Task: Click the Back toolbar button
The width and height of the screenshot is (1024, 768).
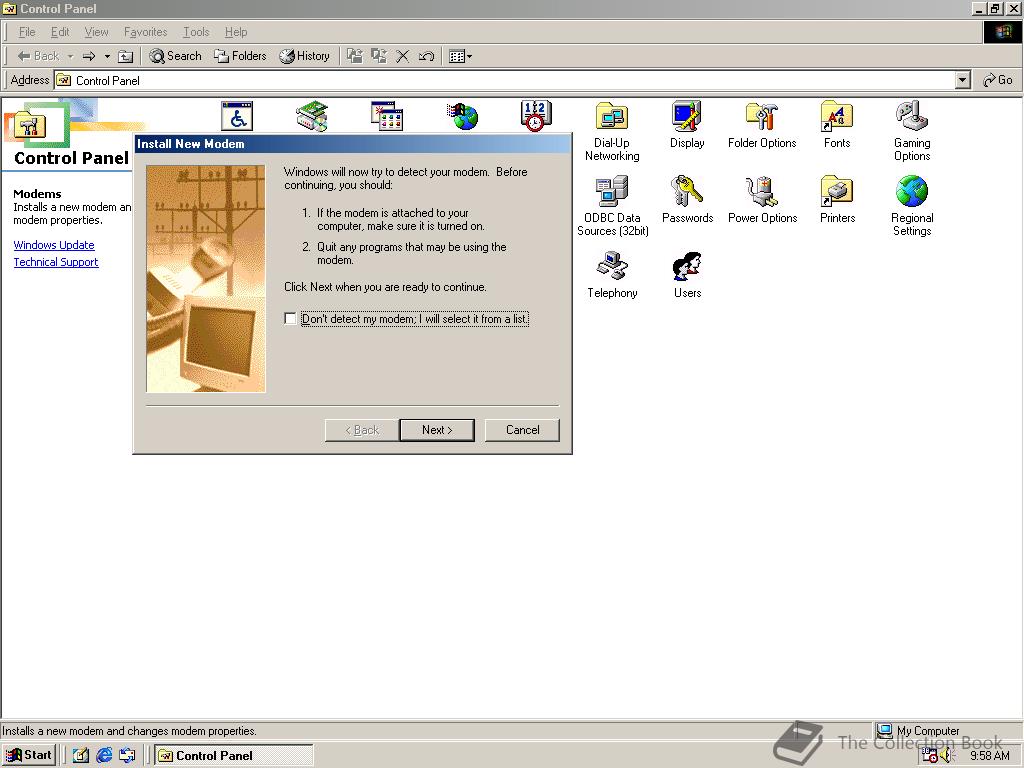Action: point(39,56)
